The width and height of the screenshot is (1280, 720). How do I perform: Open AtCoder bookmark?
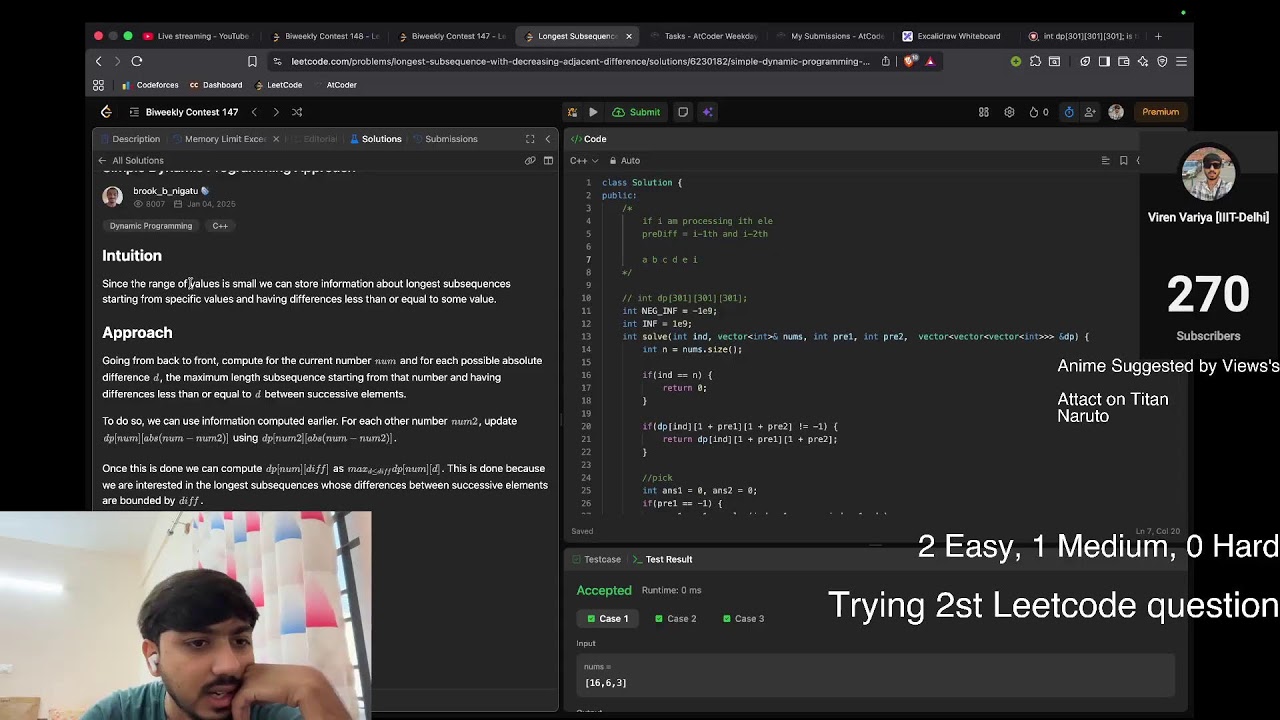[334, 85]
